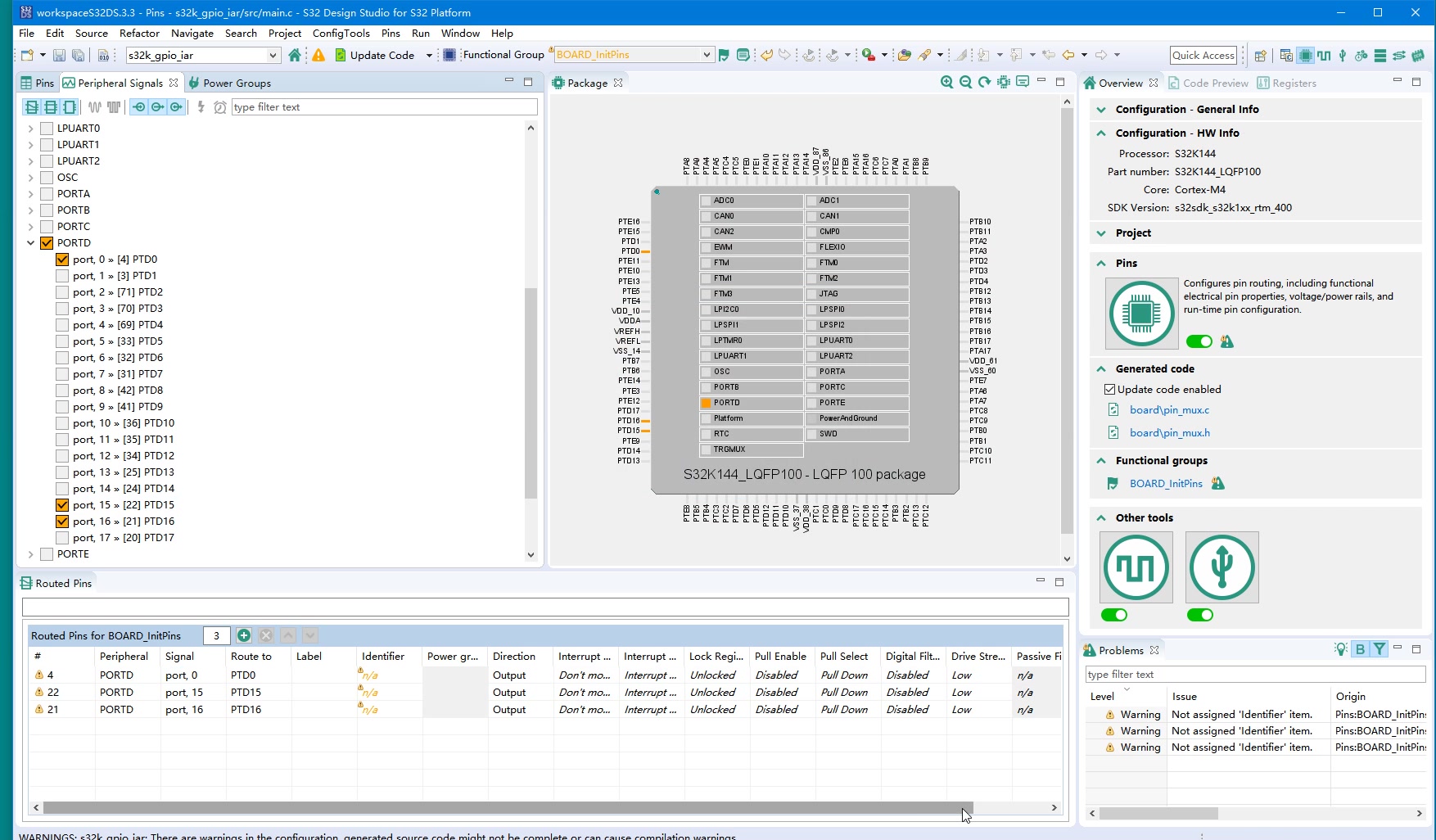Uncheck the port, 16 PTD16 checkbox
This screenshot has width=1436, height=840.
tap(62, 522)
